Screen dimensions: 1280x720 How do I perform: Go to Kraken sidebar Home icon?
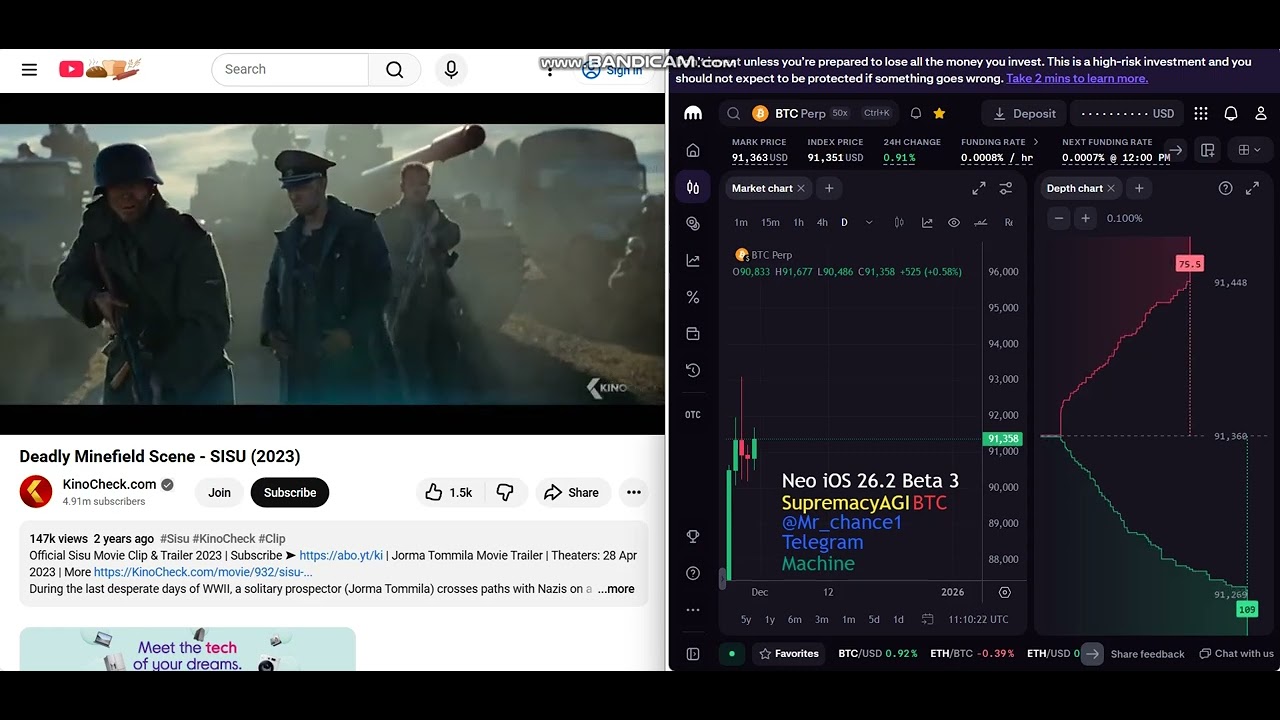tap(693, 150)
